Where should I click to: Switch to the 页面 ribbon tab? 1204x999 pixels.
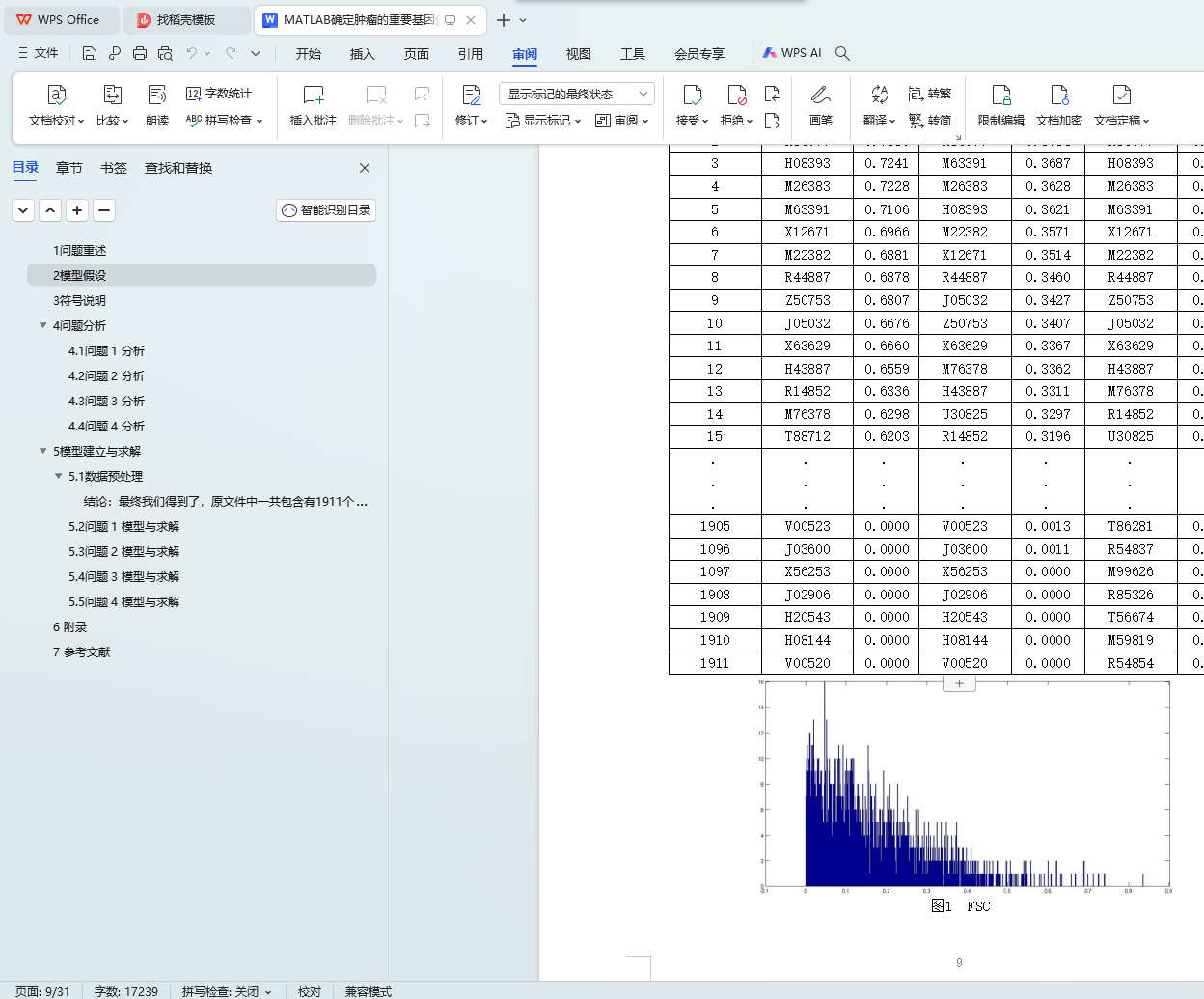(417, 54)
